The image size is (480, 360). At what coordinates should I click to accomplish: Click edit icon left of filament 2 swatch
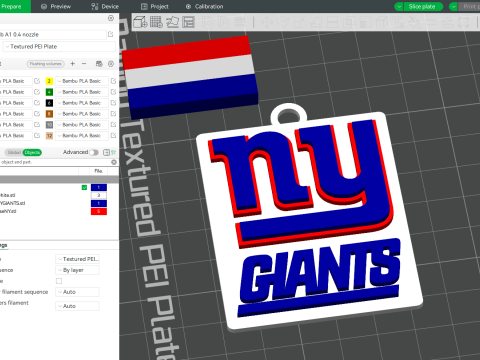pos(37,81)
